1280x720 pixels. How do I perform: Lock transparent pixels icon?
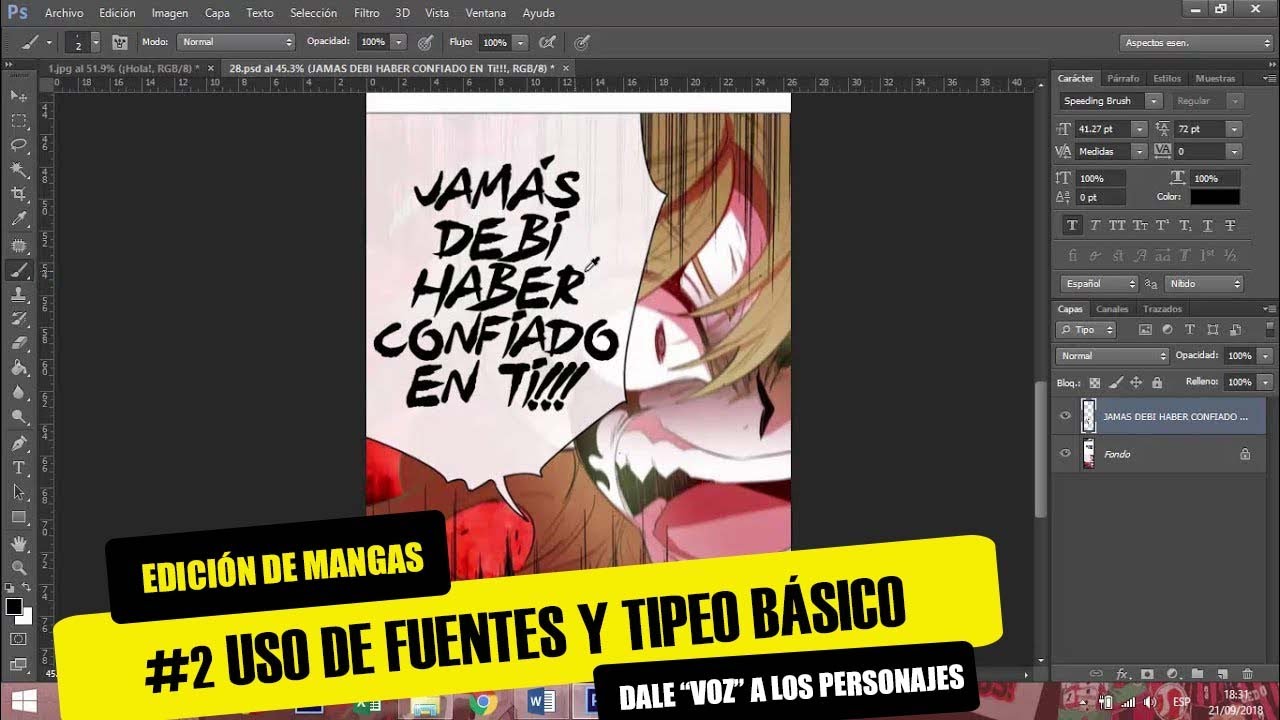(1095, 382)
